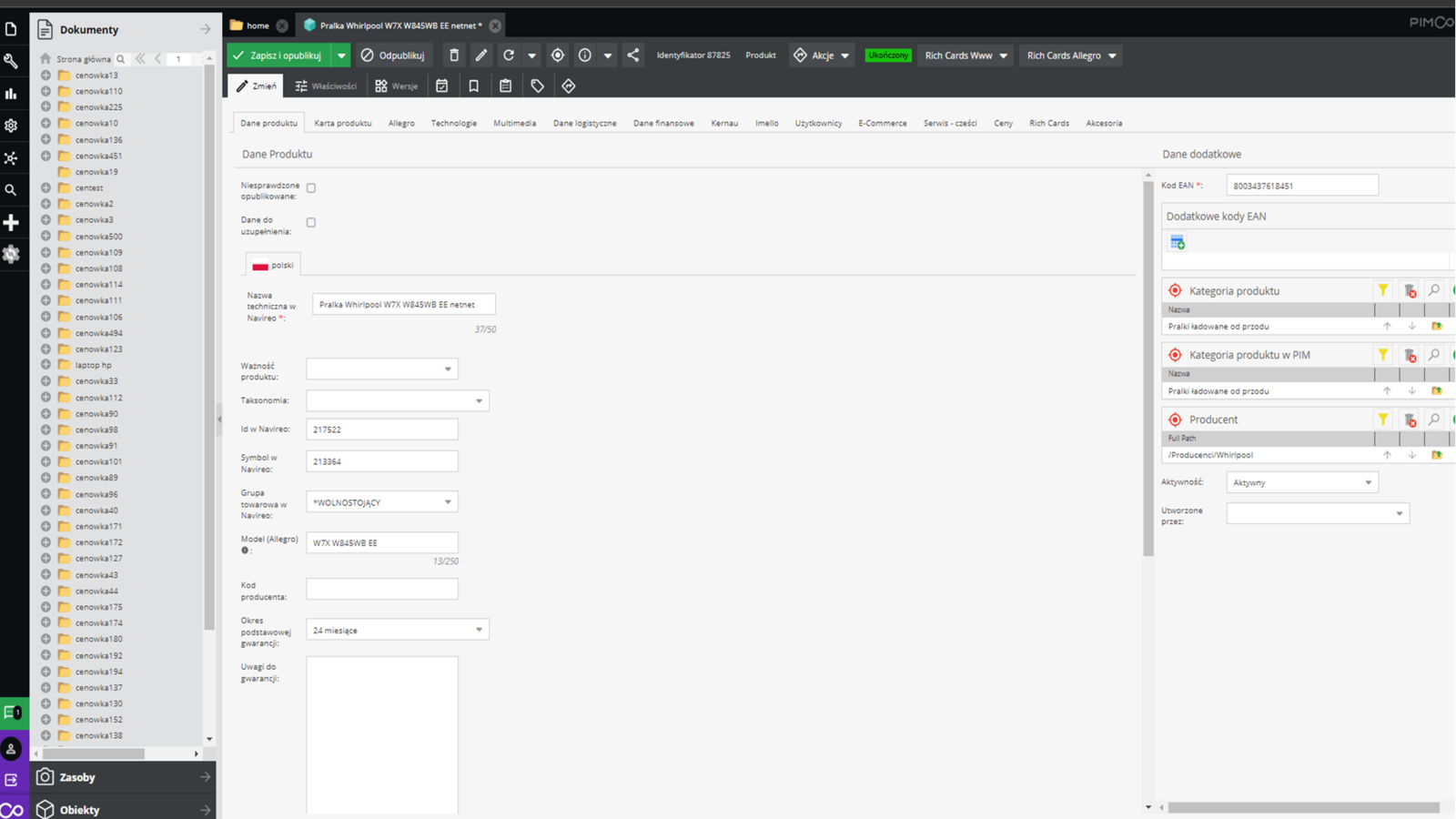Click the delete trash icon in toolbar
This screenshot has width=1456, height=819.
pyautogui.click(x=454, y=56)
